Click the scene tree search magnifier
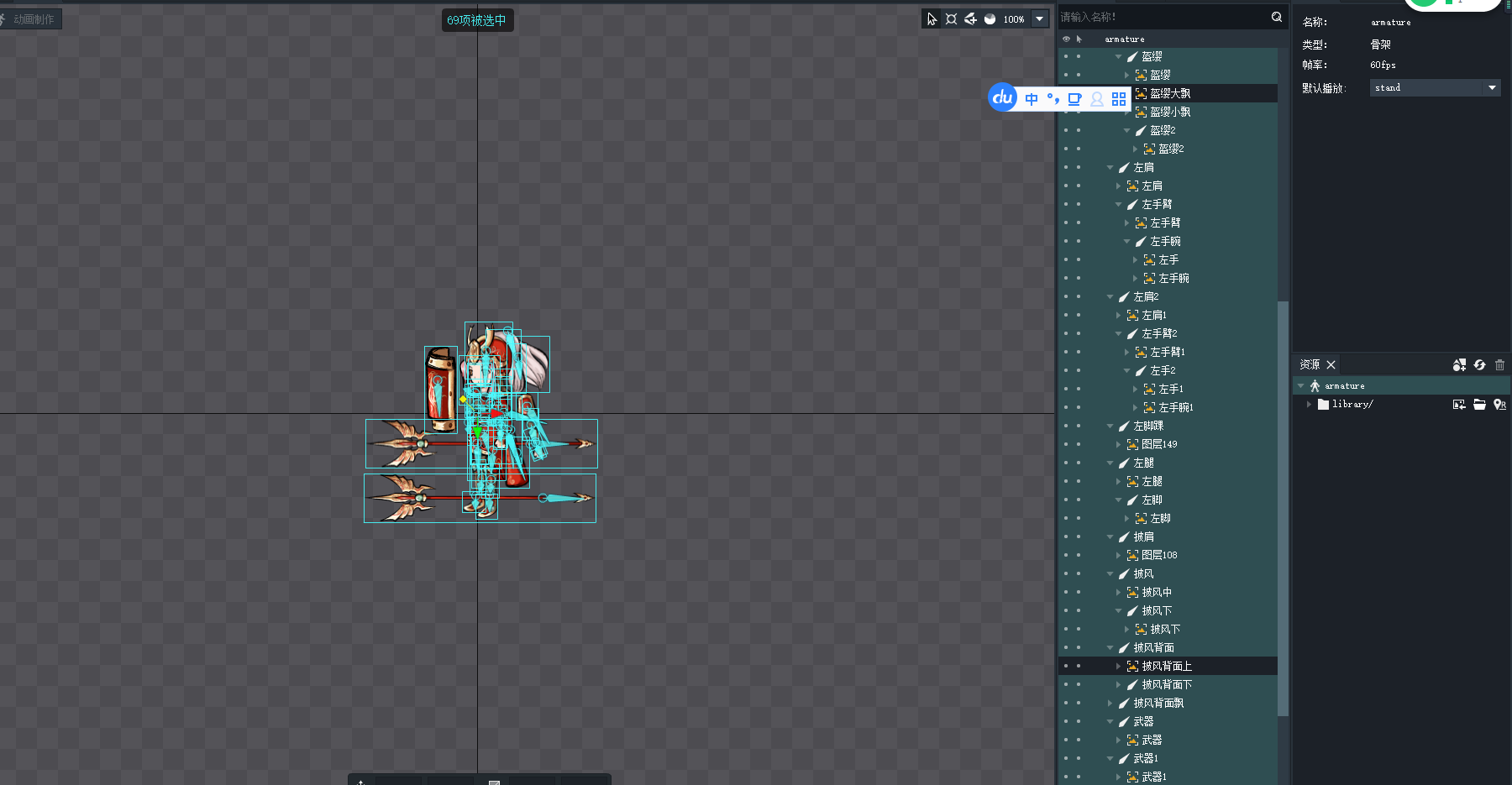The width and height of the screenshot is (1512, 785). coord(1277,17)
